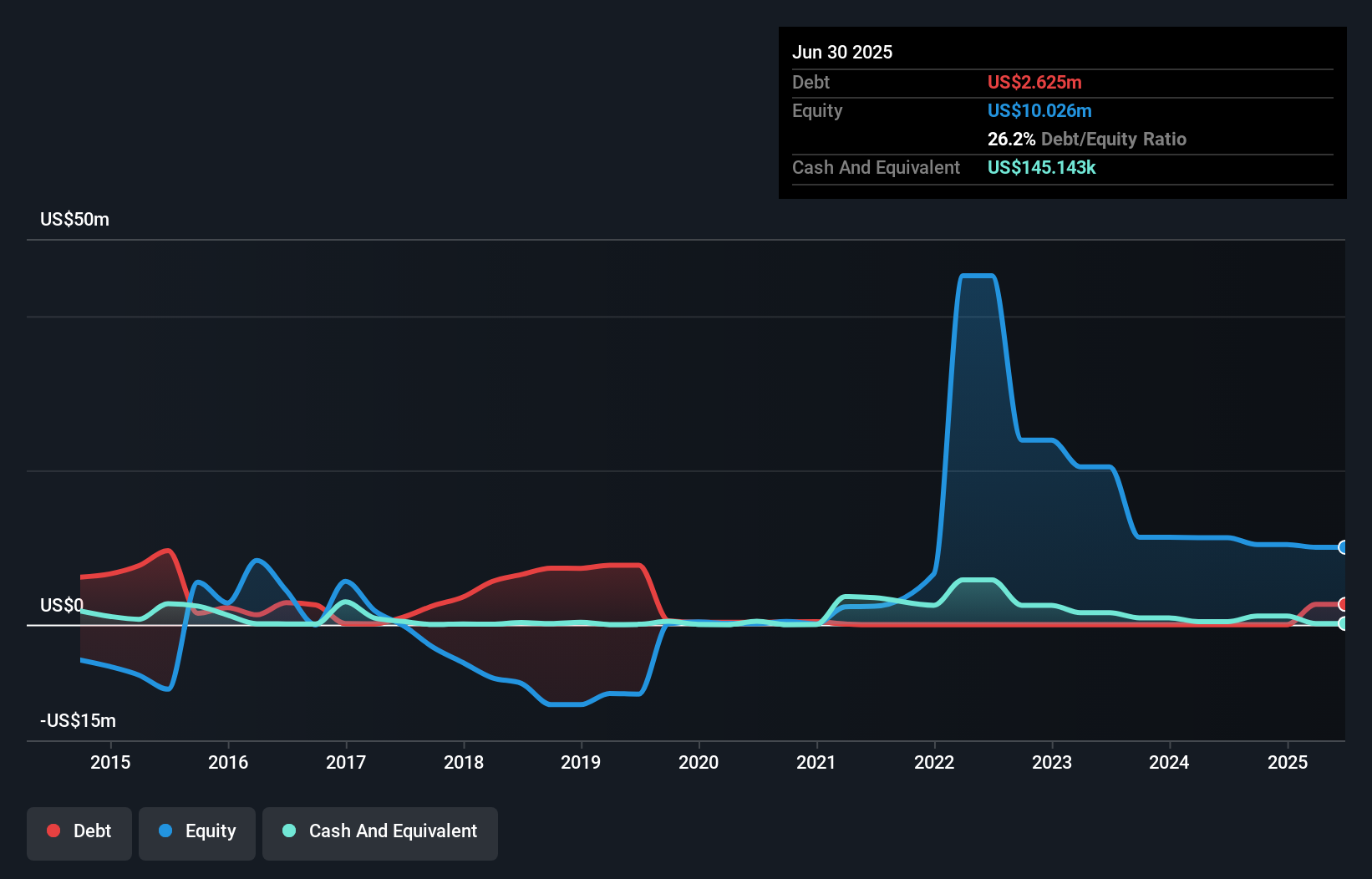
Task: Click the teal Cash And Equivalent legend dot
Action: [287, 831]
